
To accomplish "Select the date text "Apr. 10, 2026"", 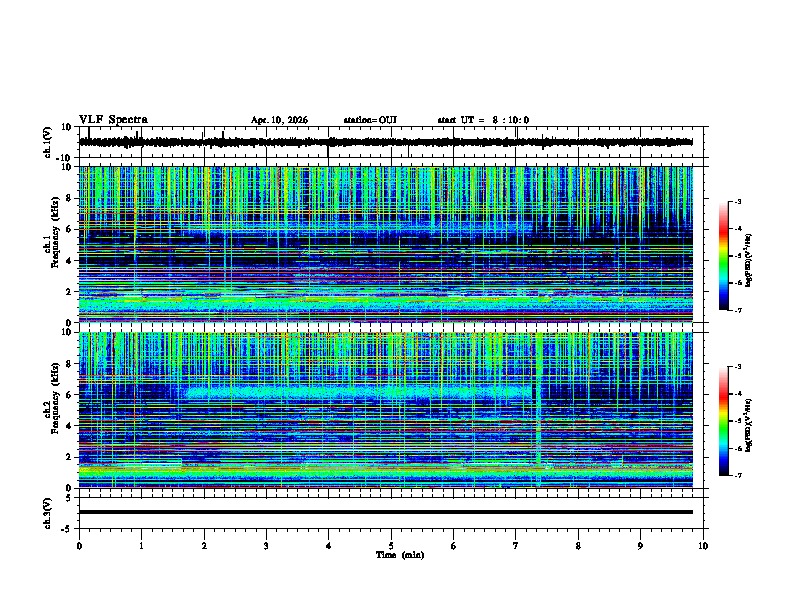I will tap(279, 120).
